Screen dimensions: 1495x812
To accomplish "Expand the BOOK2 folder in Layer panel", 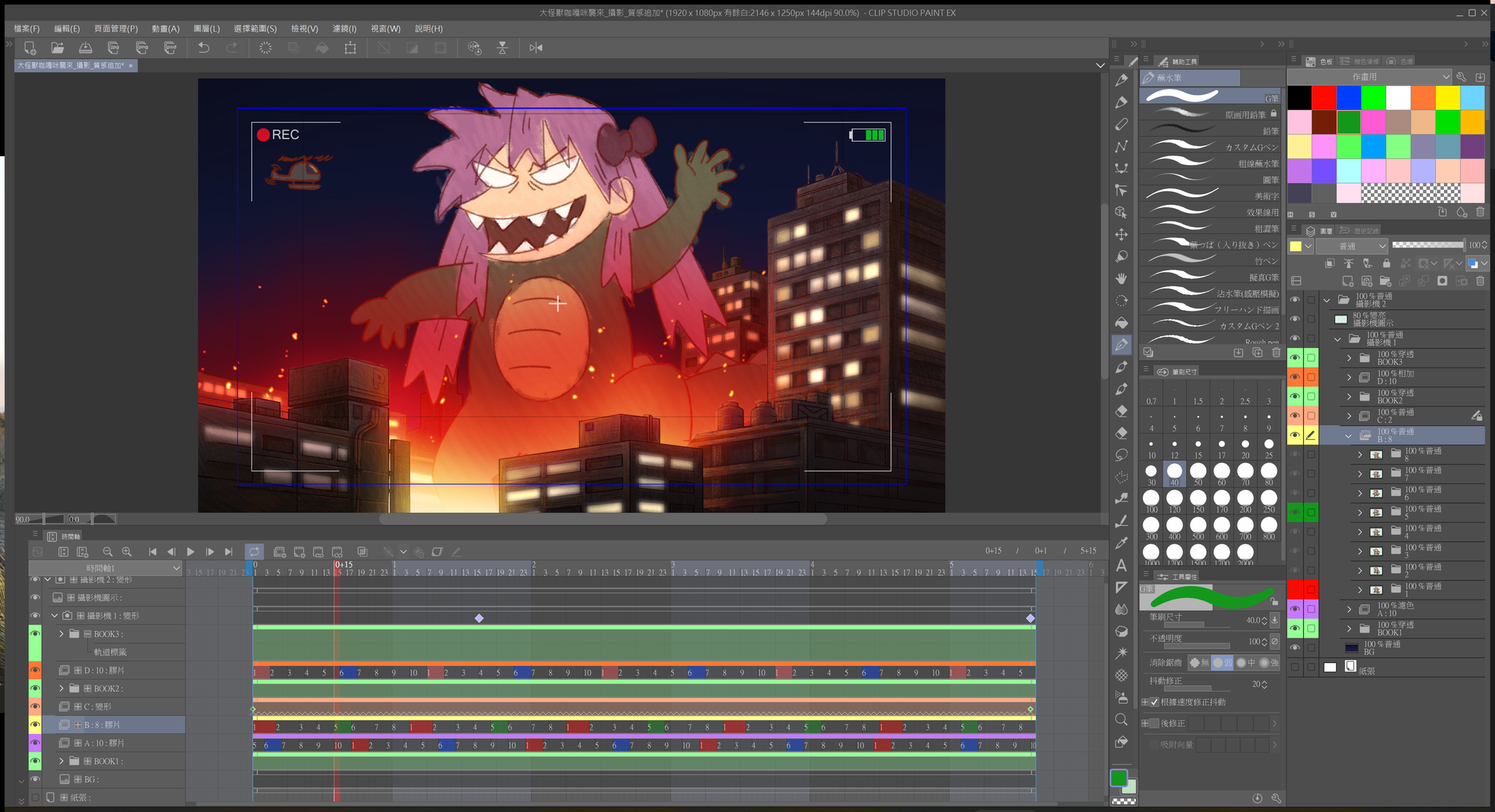I will (1349, 397).
